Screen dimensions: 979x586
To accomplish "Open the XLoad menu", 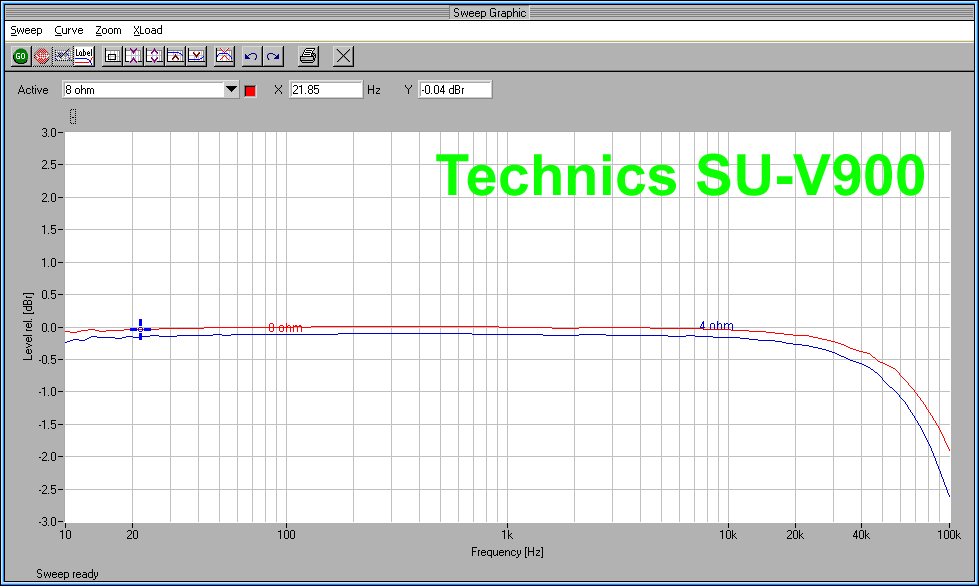I will (148, 30).
